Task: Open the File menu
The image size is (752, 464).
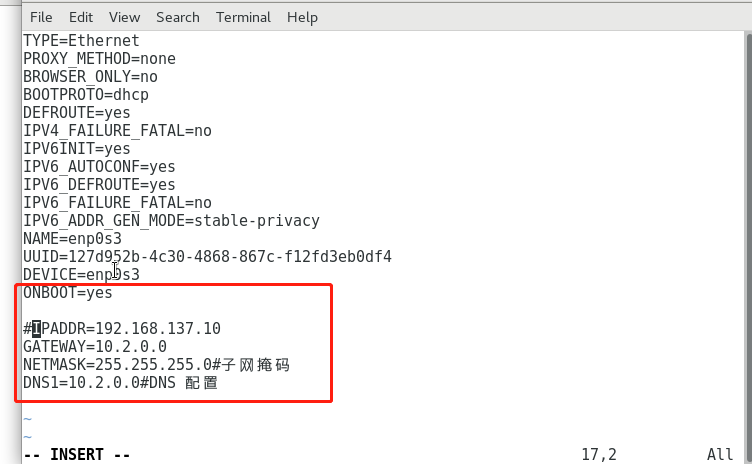Action: pos(41,17)
